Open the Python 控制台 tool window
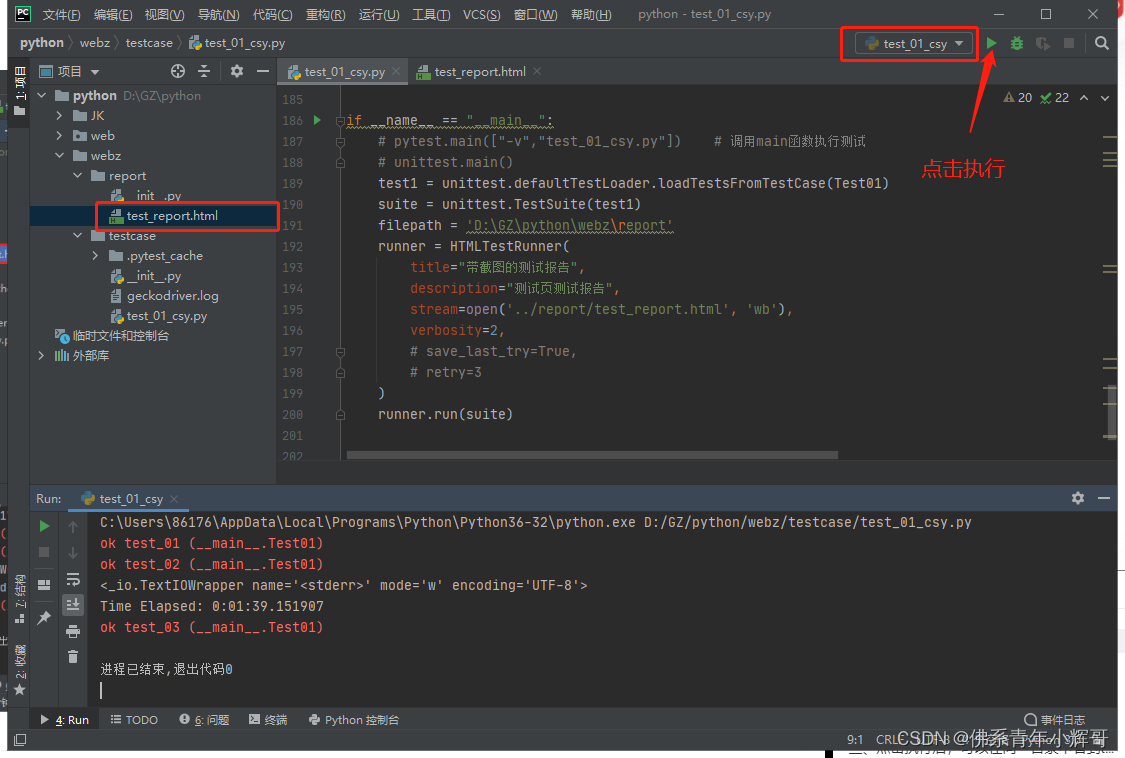 [x=354, y=720]
